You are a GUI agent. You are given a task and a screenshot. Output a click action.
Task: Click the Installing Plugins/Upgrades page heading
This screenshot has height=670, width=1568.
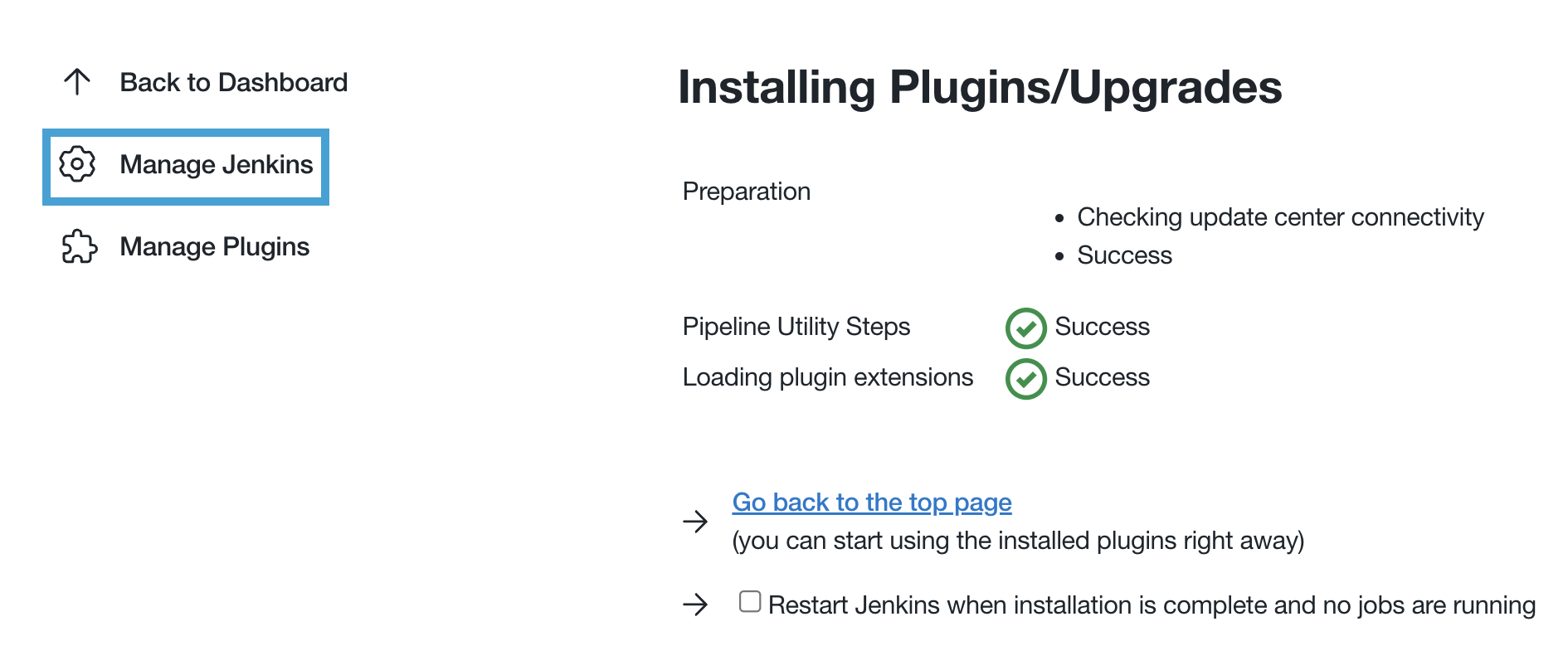click(x=980, y=87)
